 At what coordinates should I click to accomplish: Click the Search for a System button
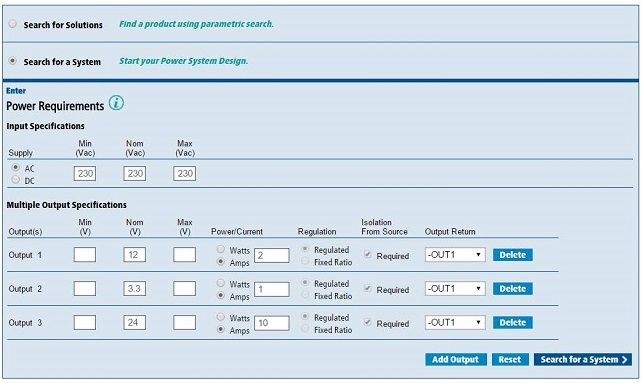click(x=583, y=360)
